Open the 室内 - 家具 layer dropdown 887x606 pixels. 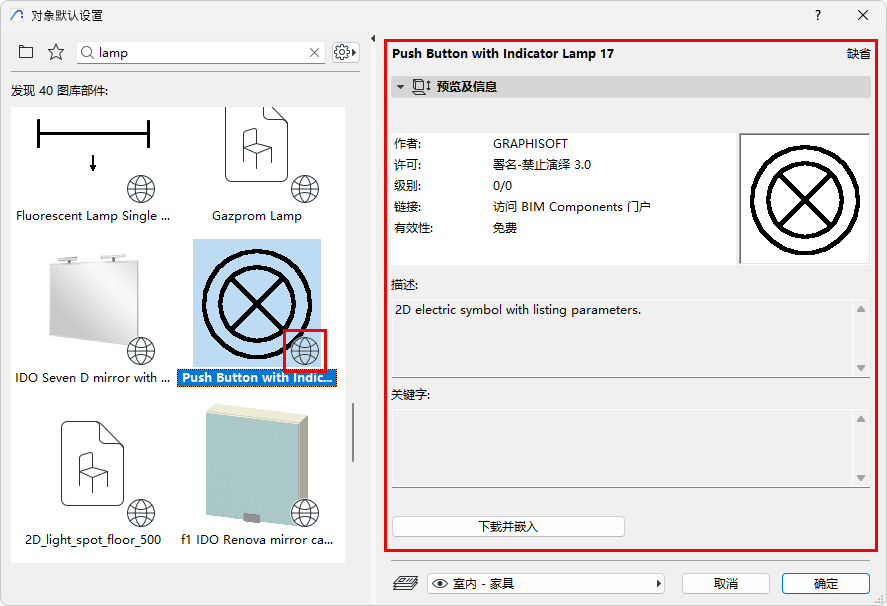point(546,583)
